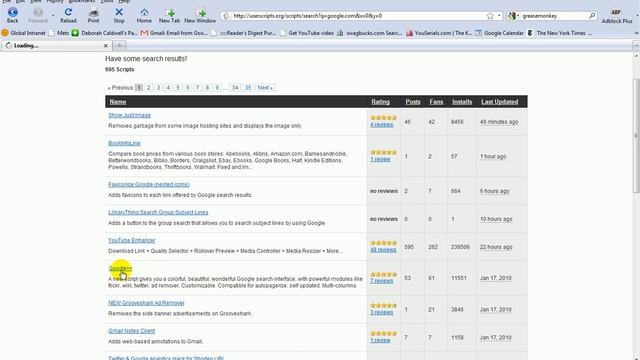Viewport: 640px width, 360px height.
Task: Open Global Intranet bookmark
Action: coord(24,33)
